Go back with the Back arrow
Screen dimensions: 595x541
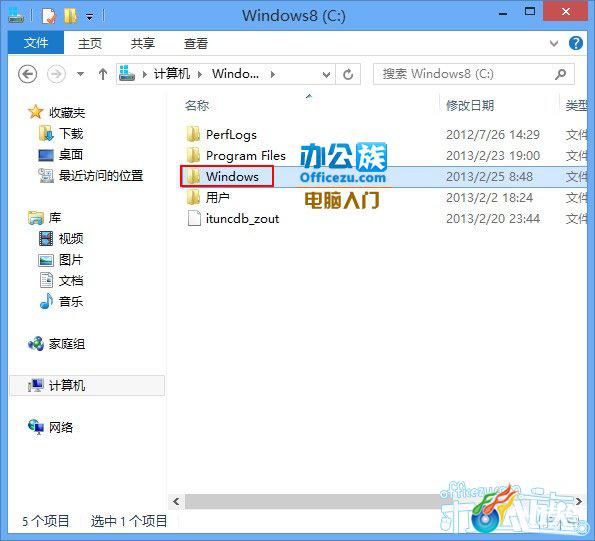pos(28,74)
